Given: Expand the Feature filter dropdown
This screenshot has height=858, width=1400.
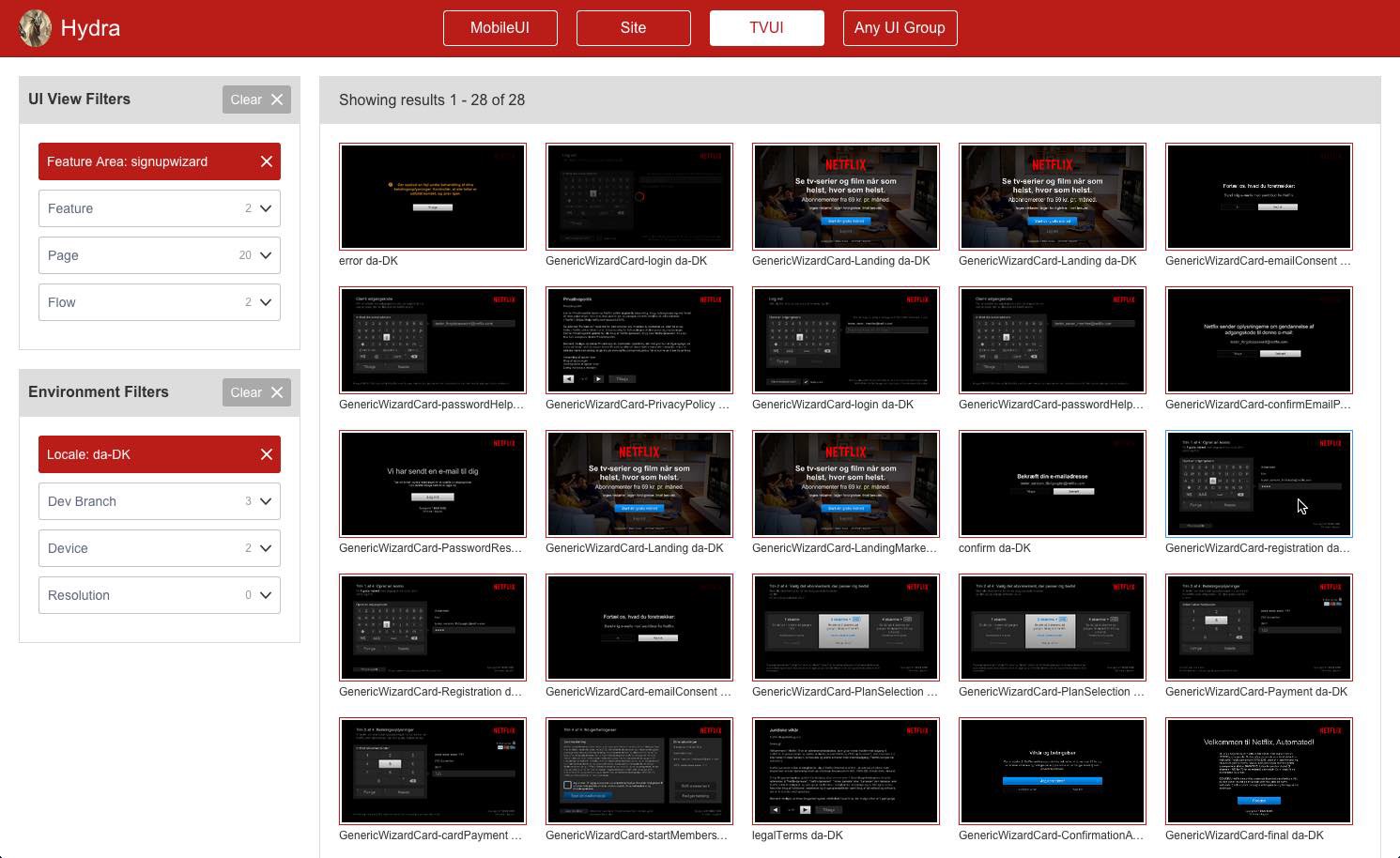Looking at the screenshot, I should point(160,208).
